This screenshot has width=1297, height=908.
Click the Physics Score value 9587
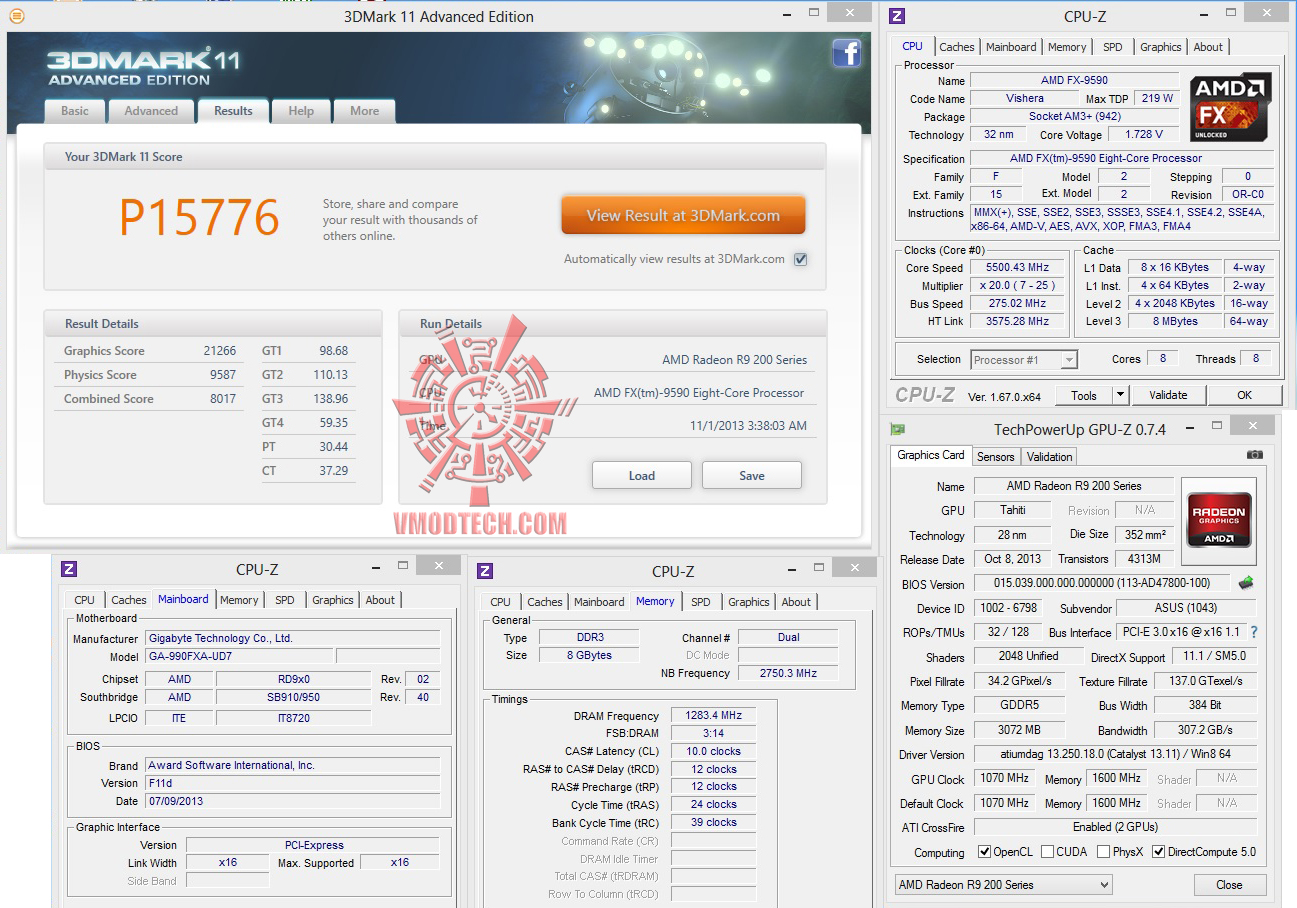click(222, 375)
